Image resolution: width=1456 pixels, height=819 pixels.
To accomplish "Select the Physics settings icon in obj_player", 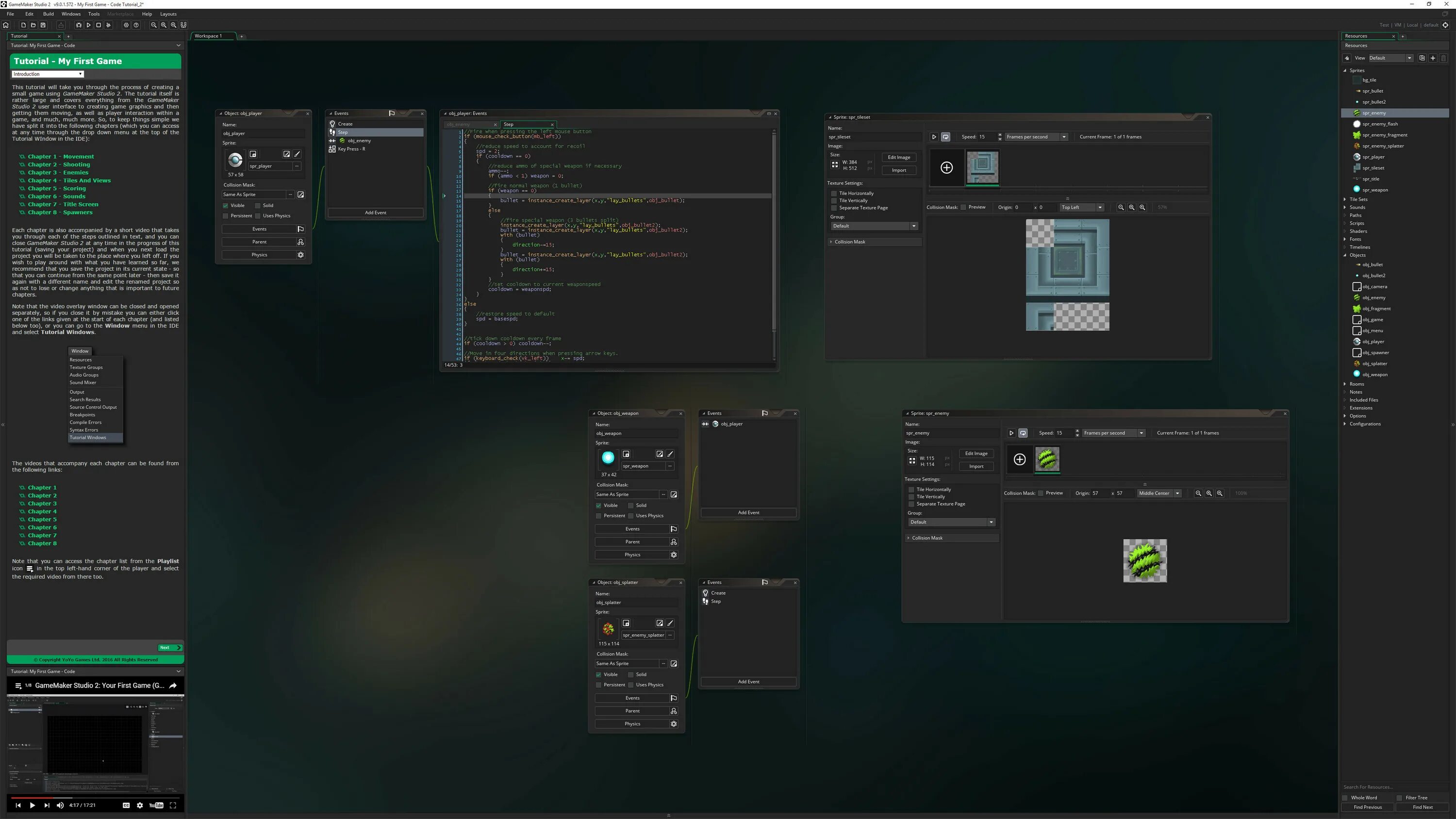I will point(300,254).
